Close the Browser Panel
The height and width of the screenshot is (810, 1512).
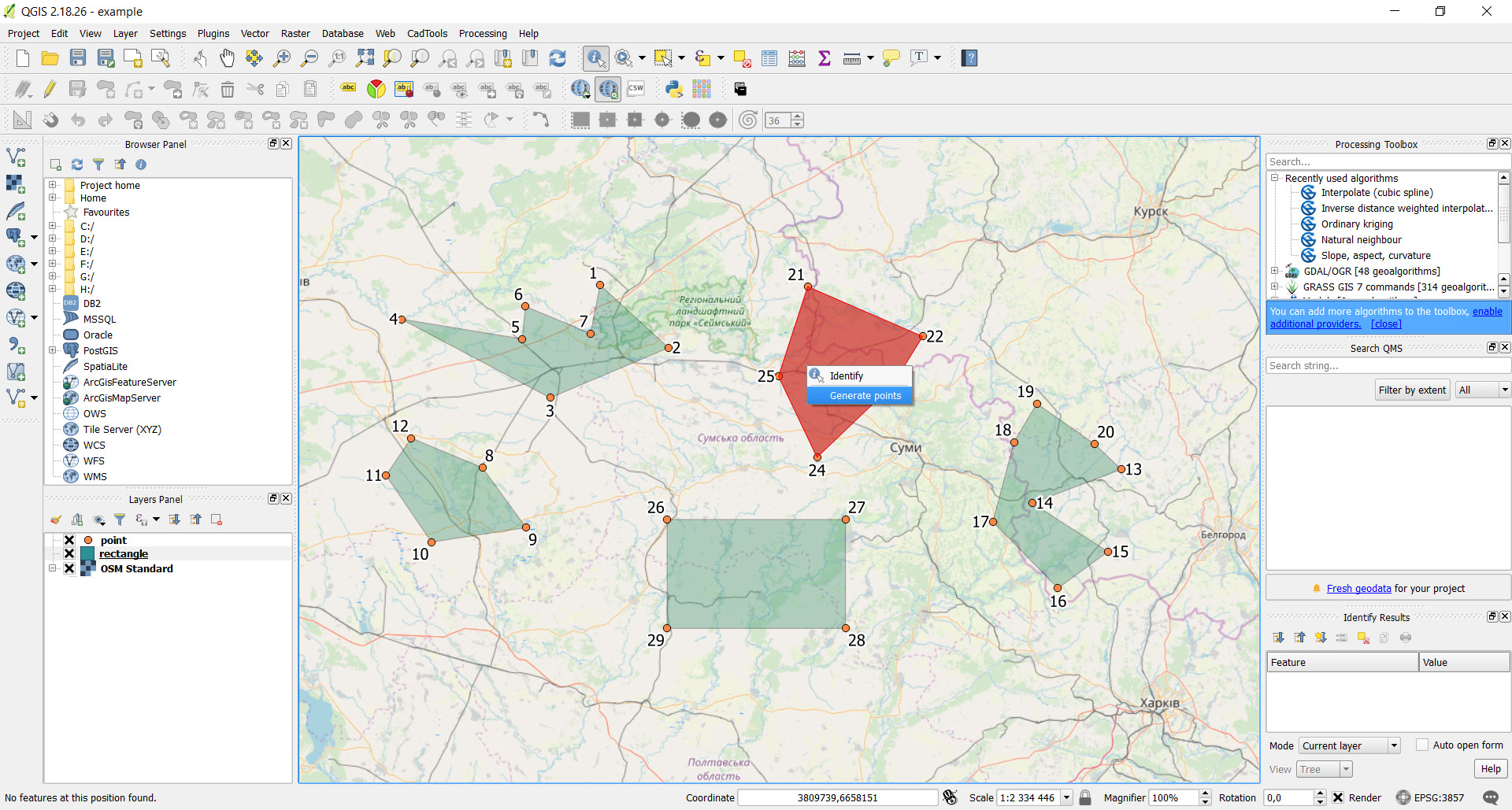pos(287,143)
